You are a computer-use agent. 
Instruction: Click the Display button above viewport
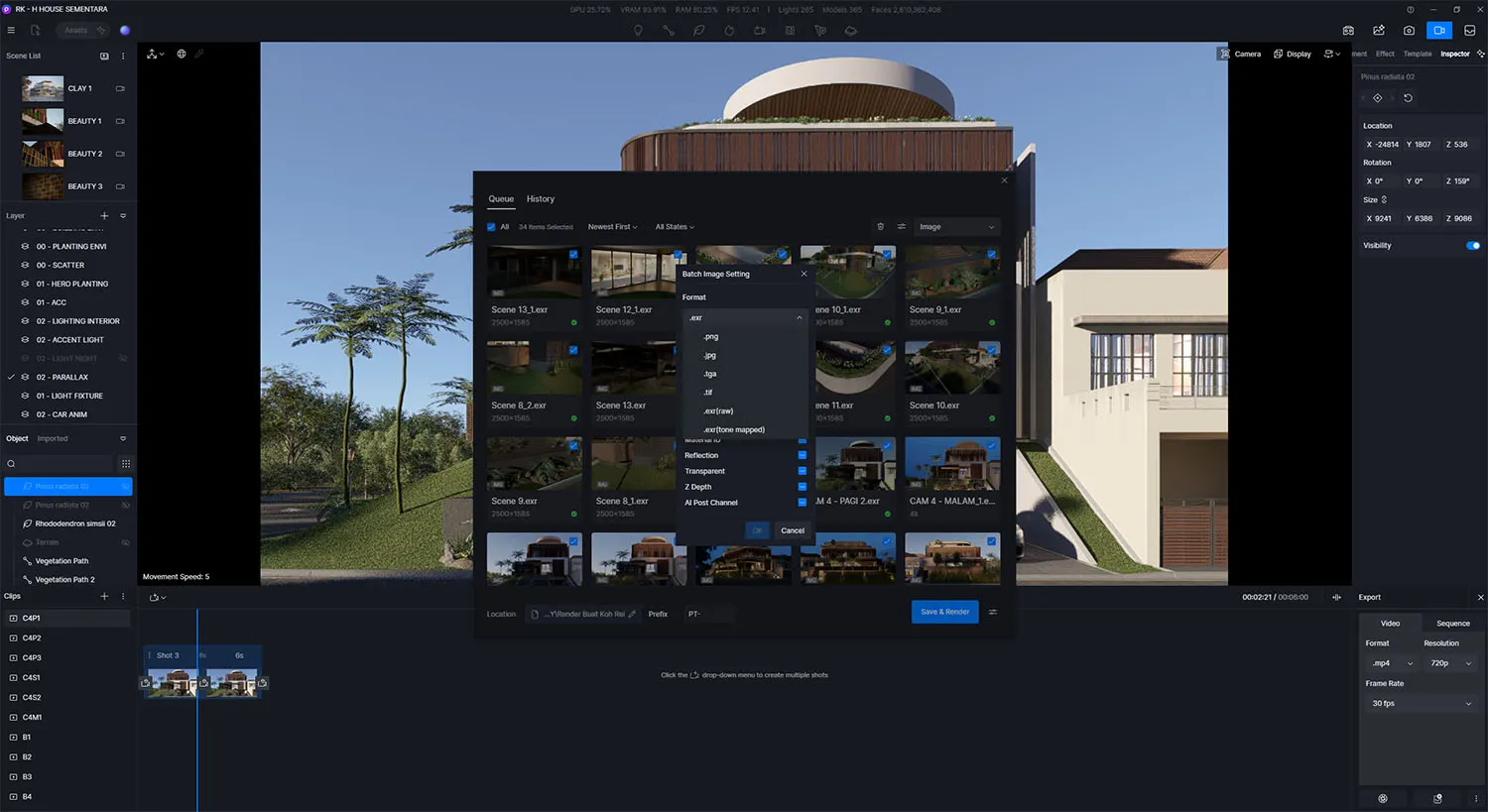1293,54
